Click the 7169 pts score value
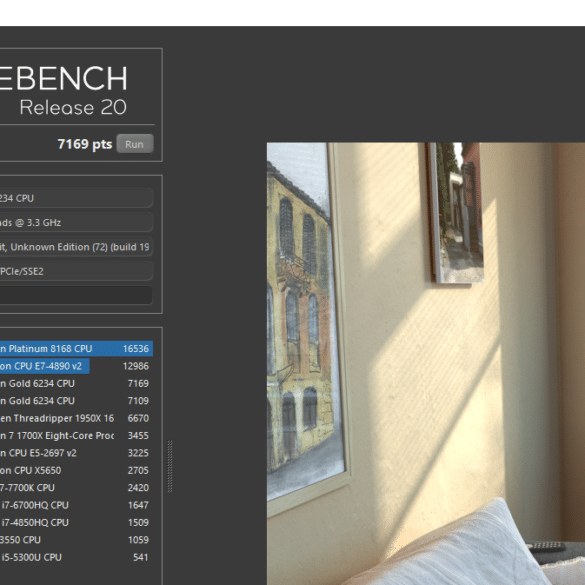Screen dimensions: 585x585 [85, 144]
